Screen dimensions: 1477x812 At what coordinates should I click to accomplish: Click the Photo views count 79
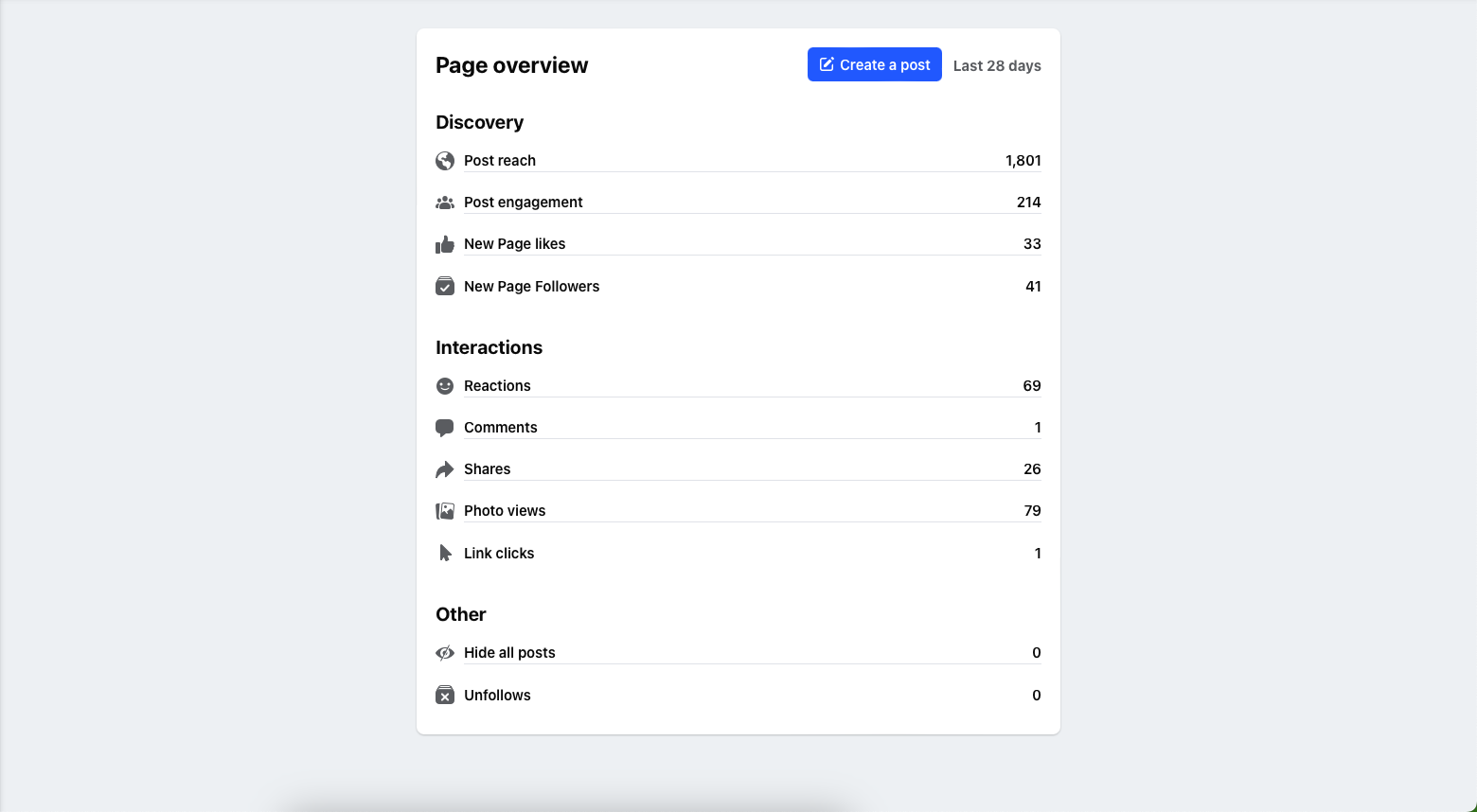pyautogui.click(x=1032, y=511)
